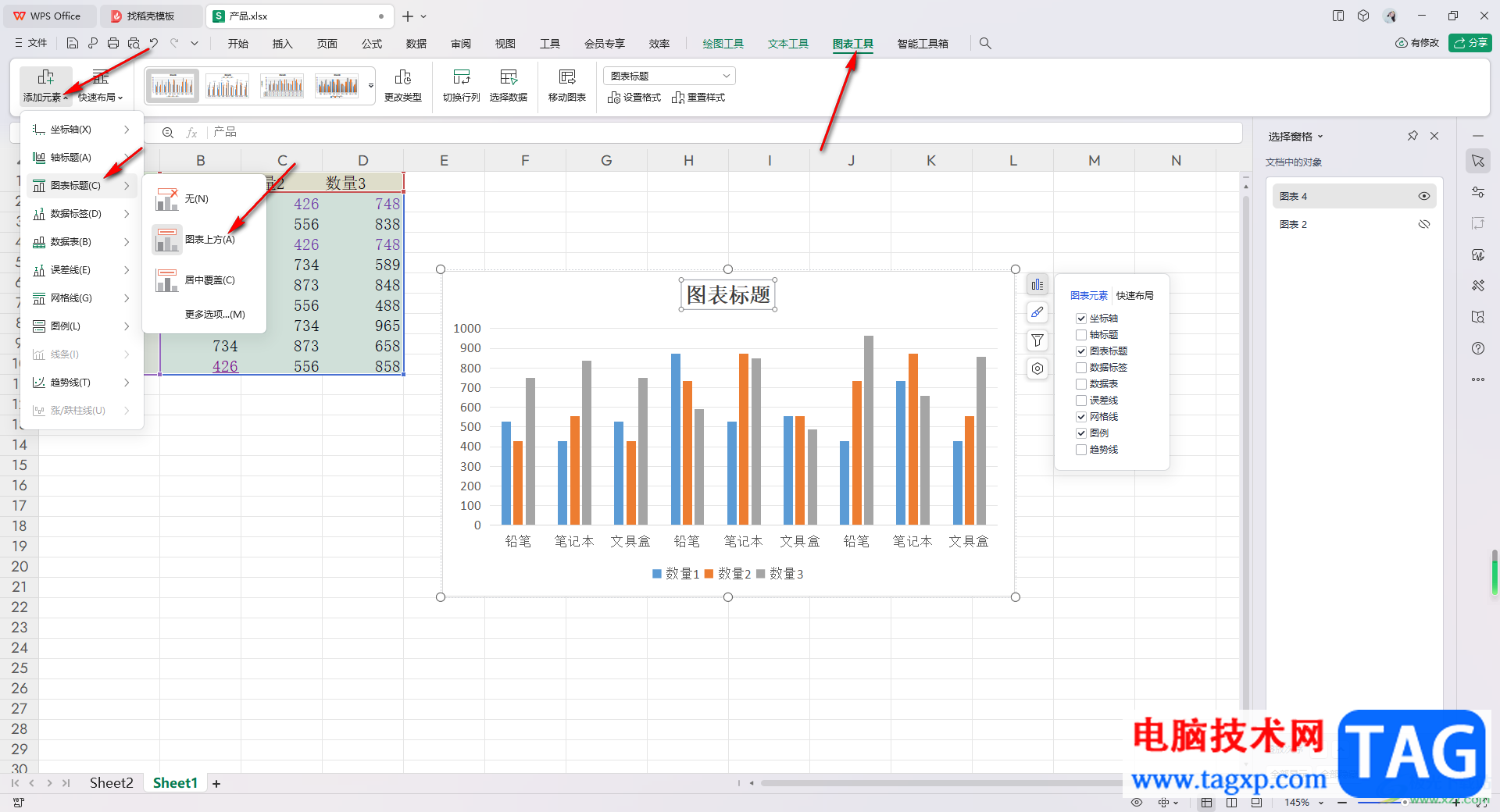Image resolution: width=1500 pixels, height=812 pixels.
Task: Add a new sheet with plus button
Action: (216, 784)
